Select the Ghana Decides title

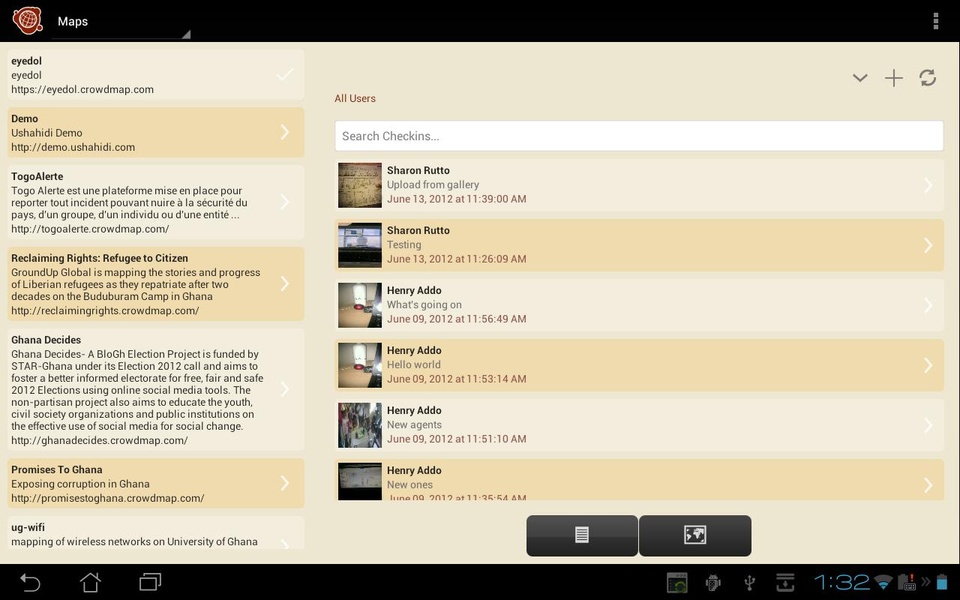click(x=46, y=340)
